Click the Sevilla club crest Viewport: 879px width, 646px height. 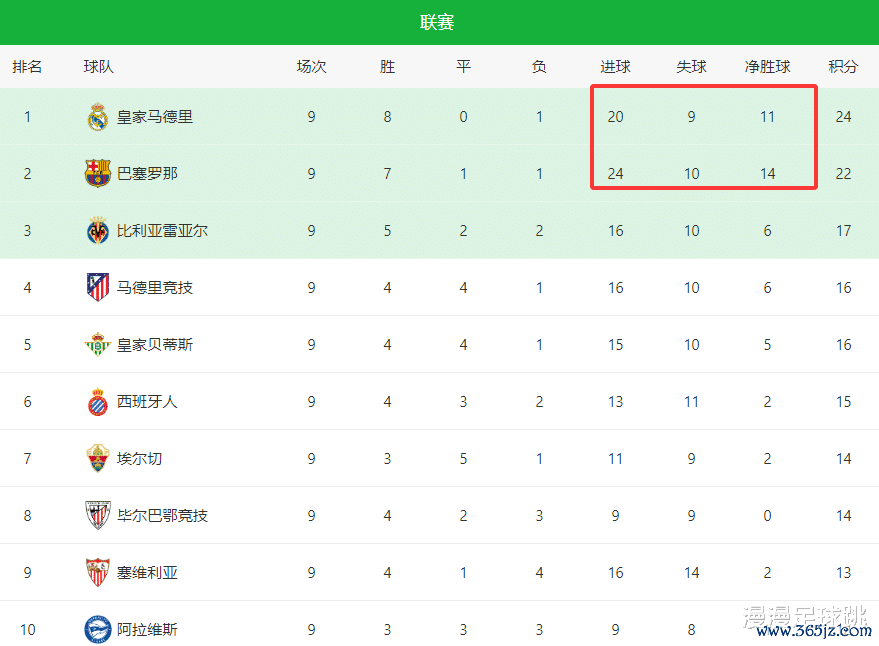tap(97, 573)
